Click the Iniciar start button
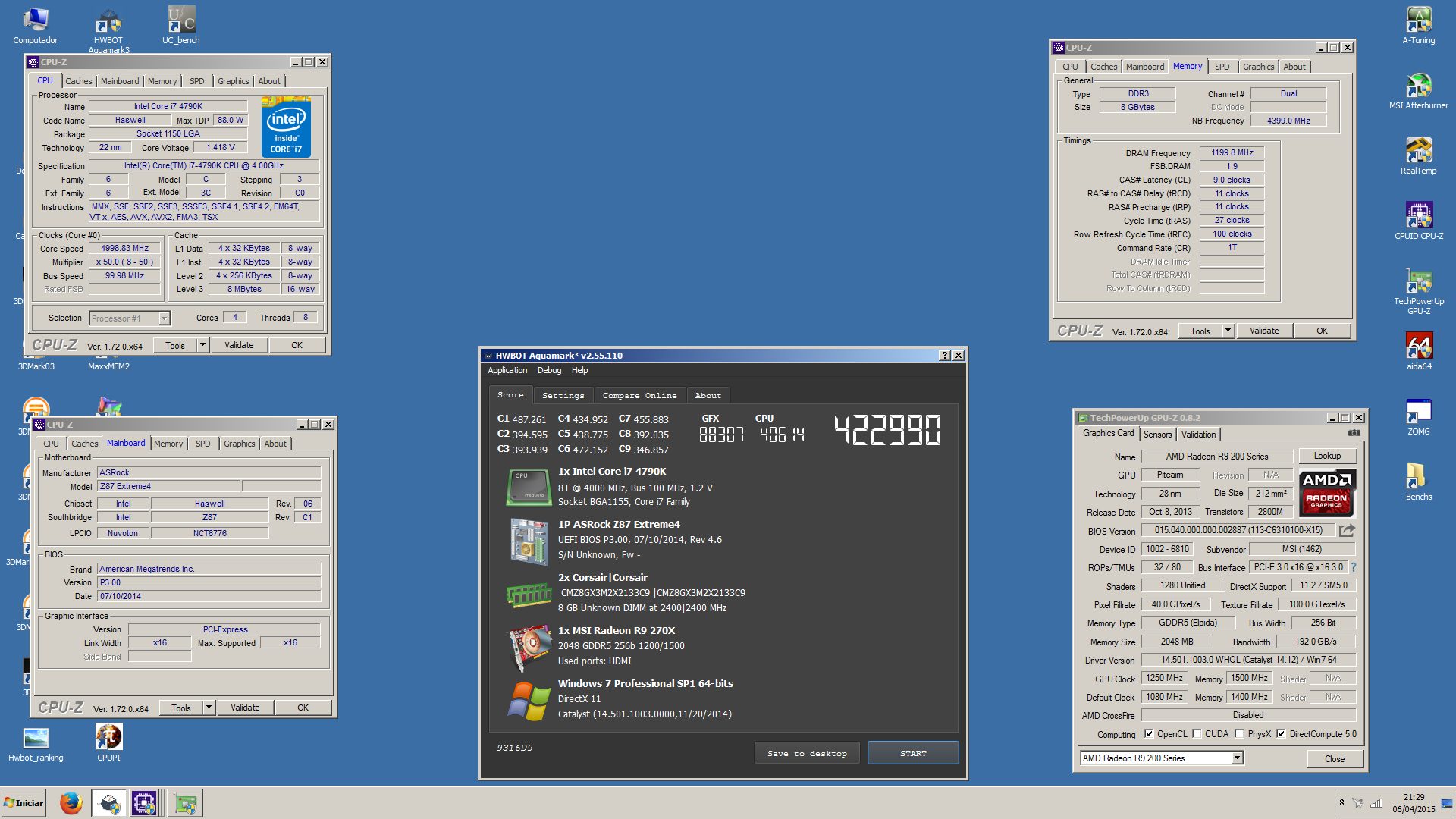This screenshot has height=819, width=1456. pos(24,802)
